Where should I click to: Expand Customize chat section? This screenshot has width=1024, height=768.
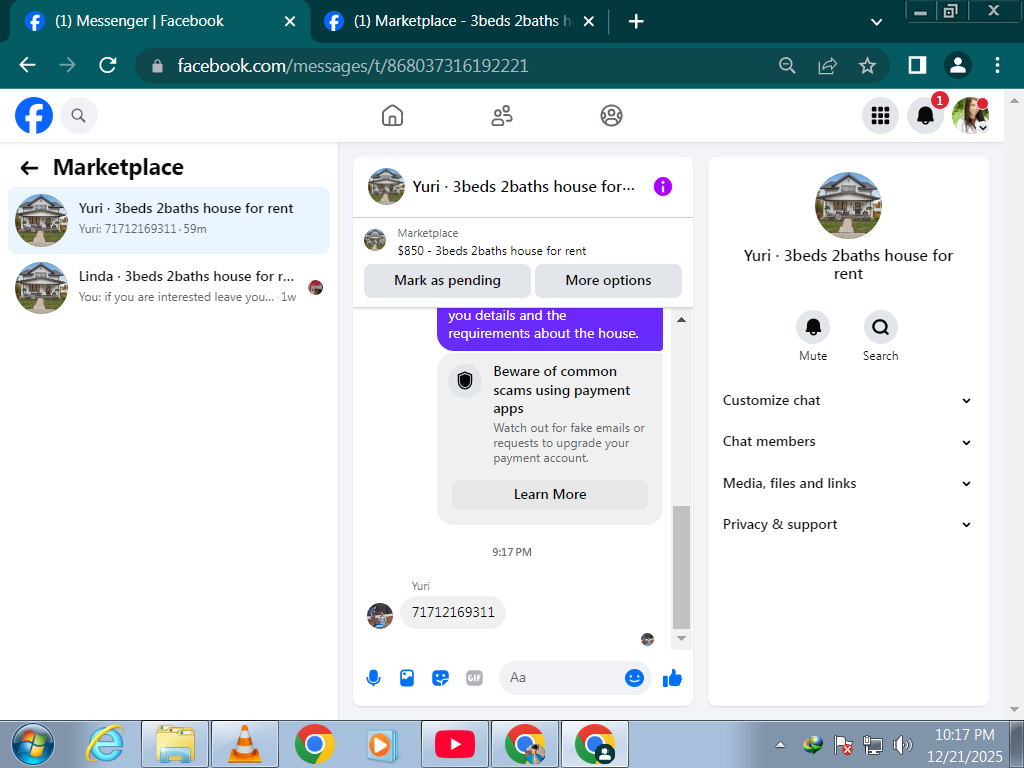coord(847,400)
